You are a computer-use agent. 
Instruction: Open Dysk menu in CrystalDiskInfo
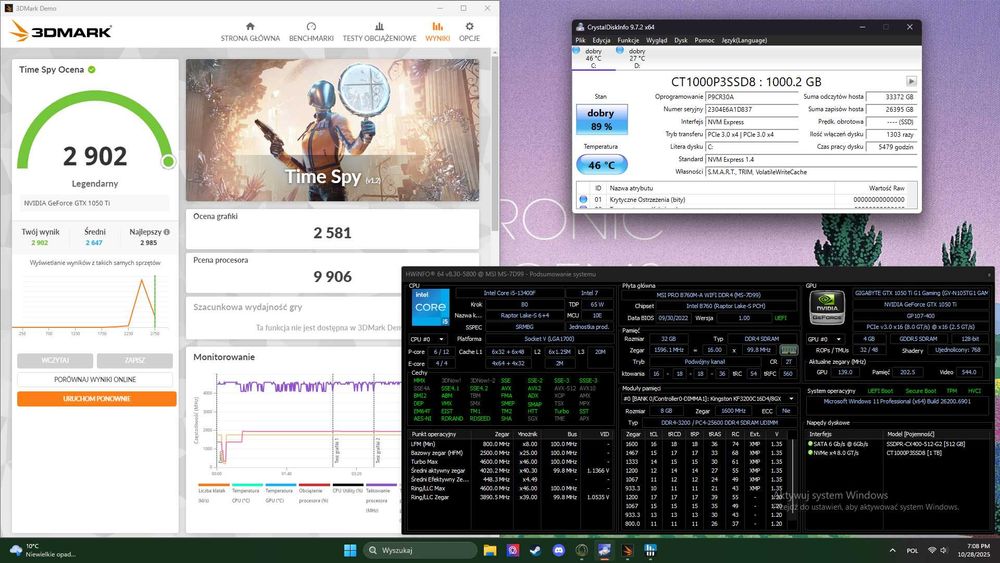680,40
